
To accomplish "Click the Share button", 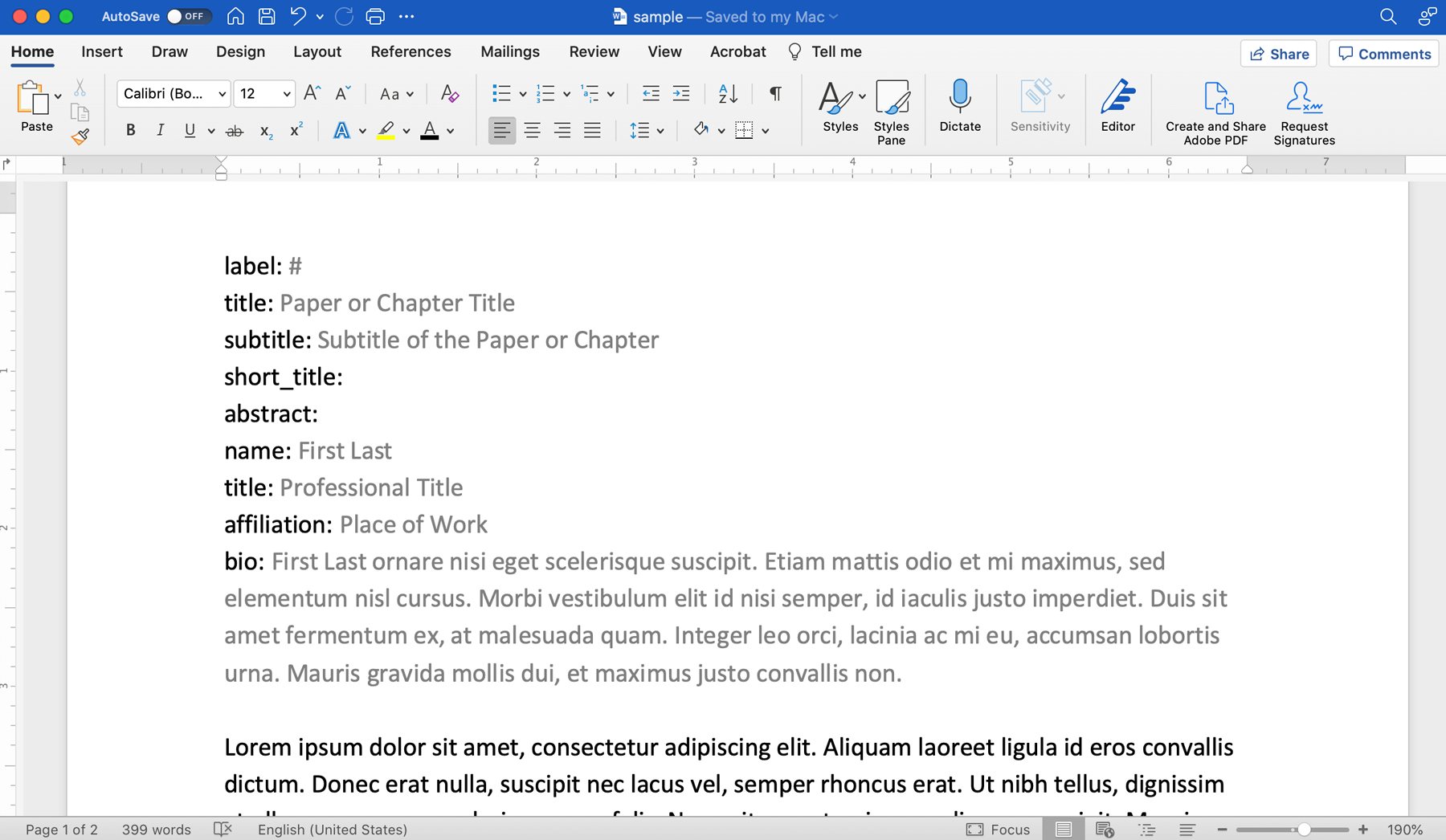I will [1278, 54].
